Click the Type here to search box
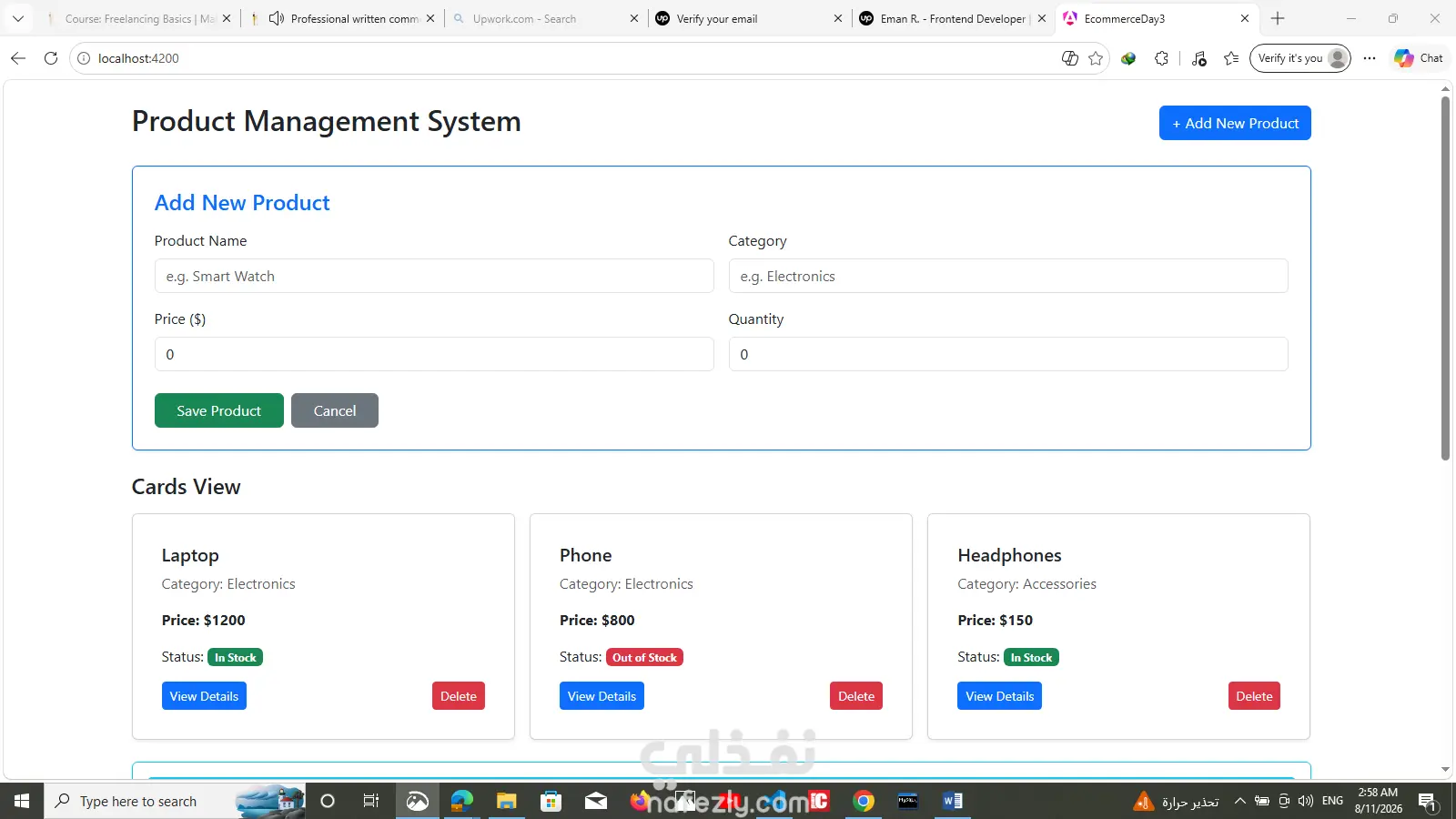 pos(175,801)
